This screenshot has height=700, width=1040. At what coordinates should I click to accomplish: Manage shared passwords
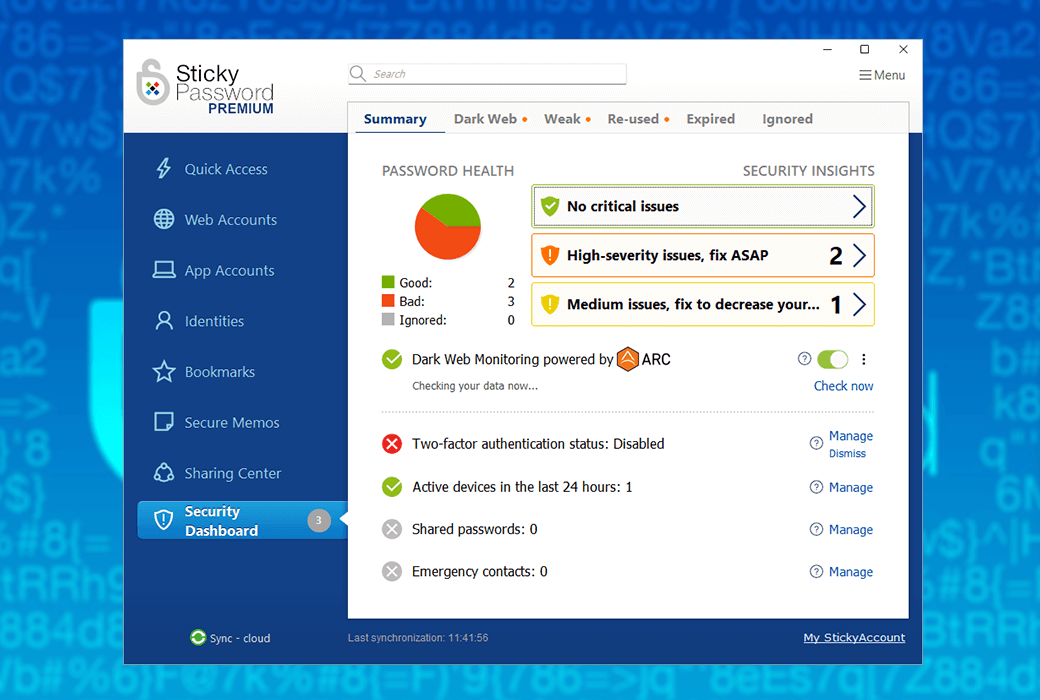[x=851, y=529]
